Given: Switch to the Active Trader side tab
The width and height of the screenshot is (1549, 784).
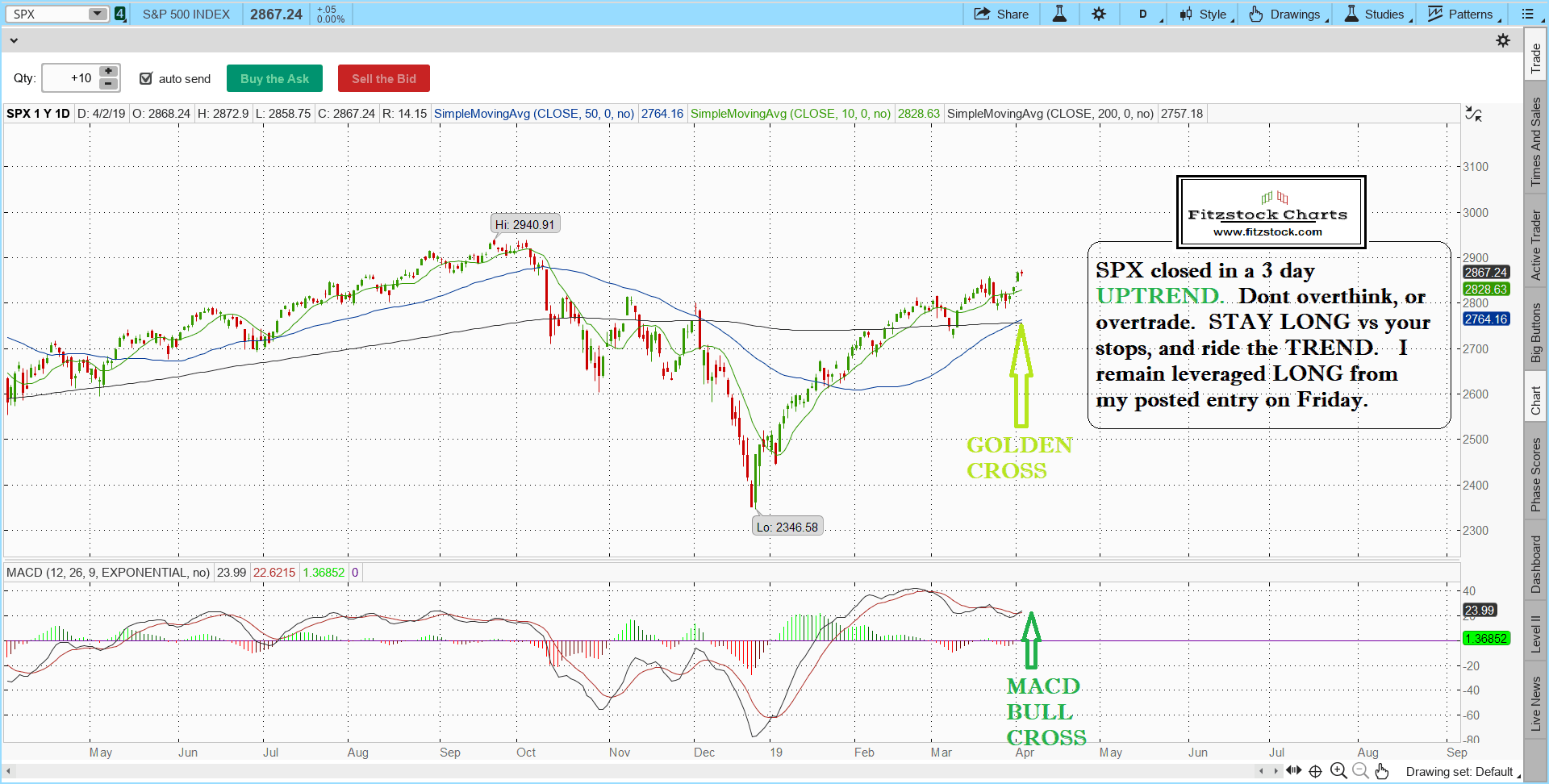Looking at the screenshot, I should (1535, 245).
